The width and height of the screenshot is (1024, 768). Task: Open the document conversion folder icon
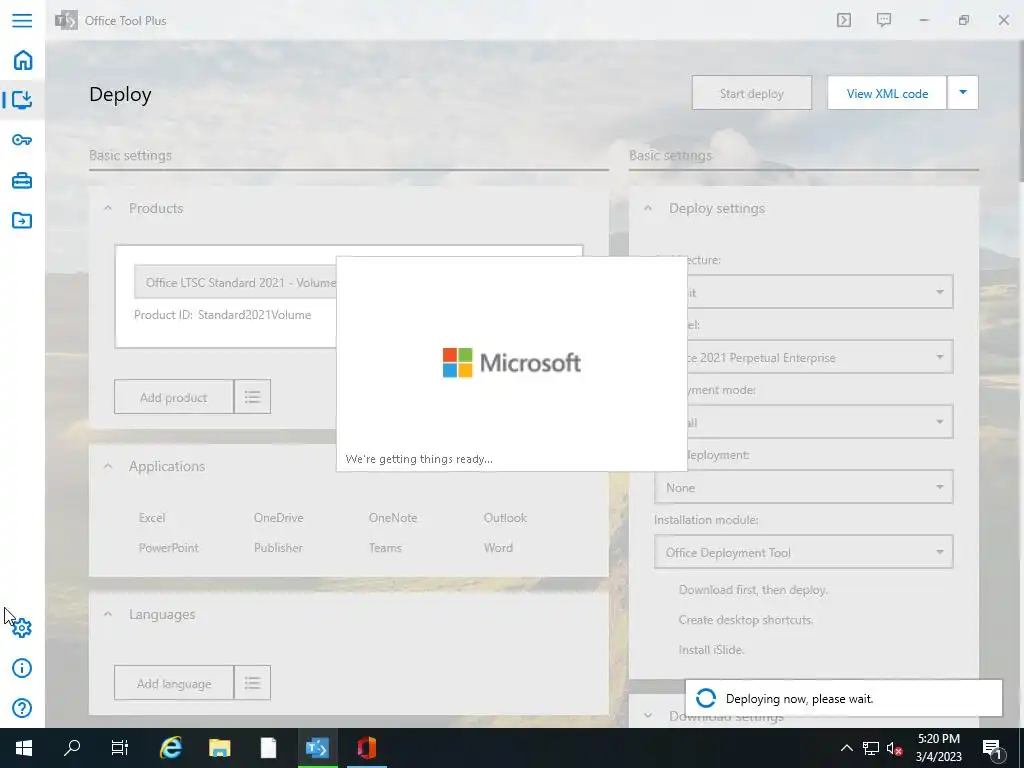point(22,220)
